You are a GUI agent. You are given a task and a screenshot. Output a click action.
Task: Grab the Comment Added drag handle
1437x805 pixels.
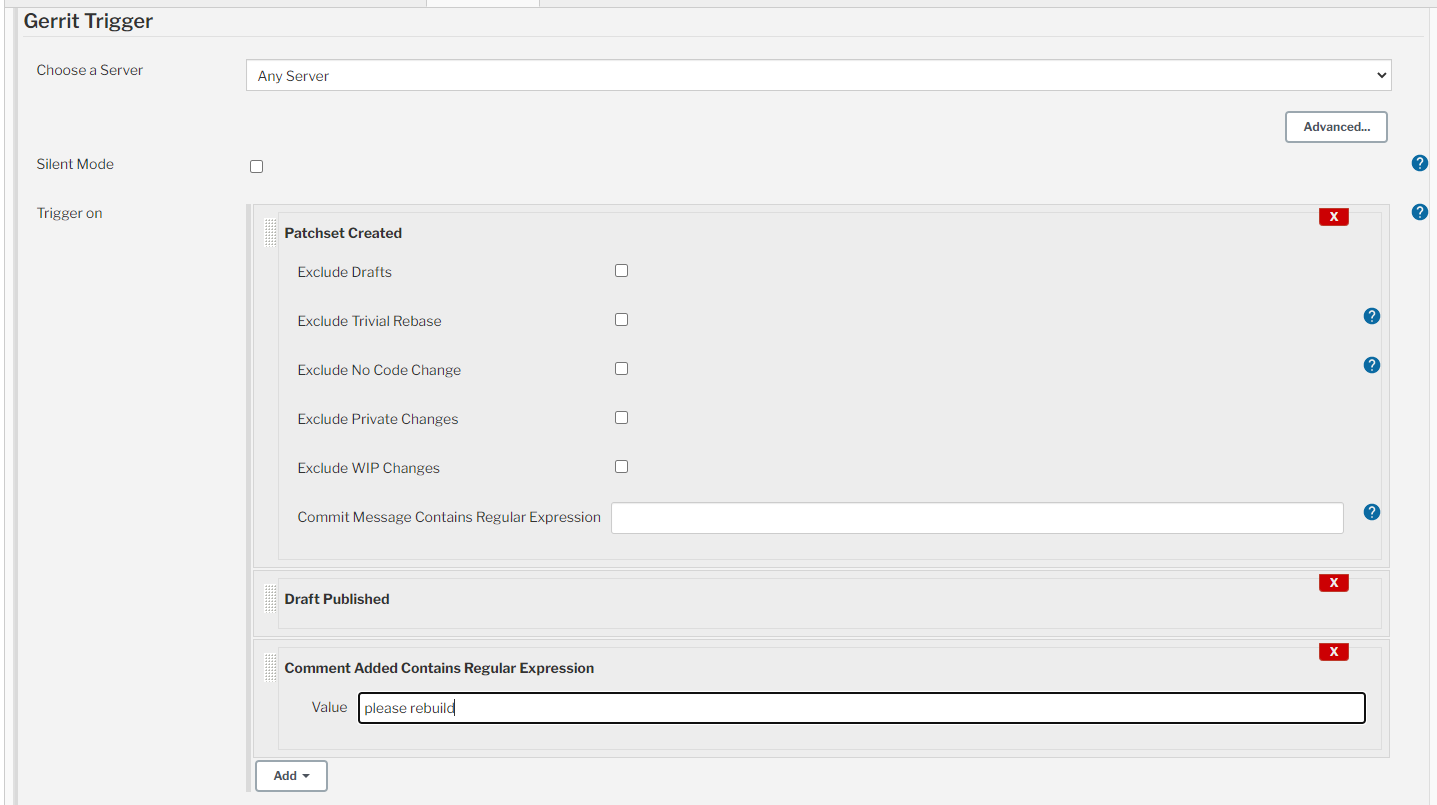(x=270, y=667)
